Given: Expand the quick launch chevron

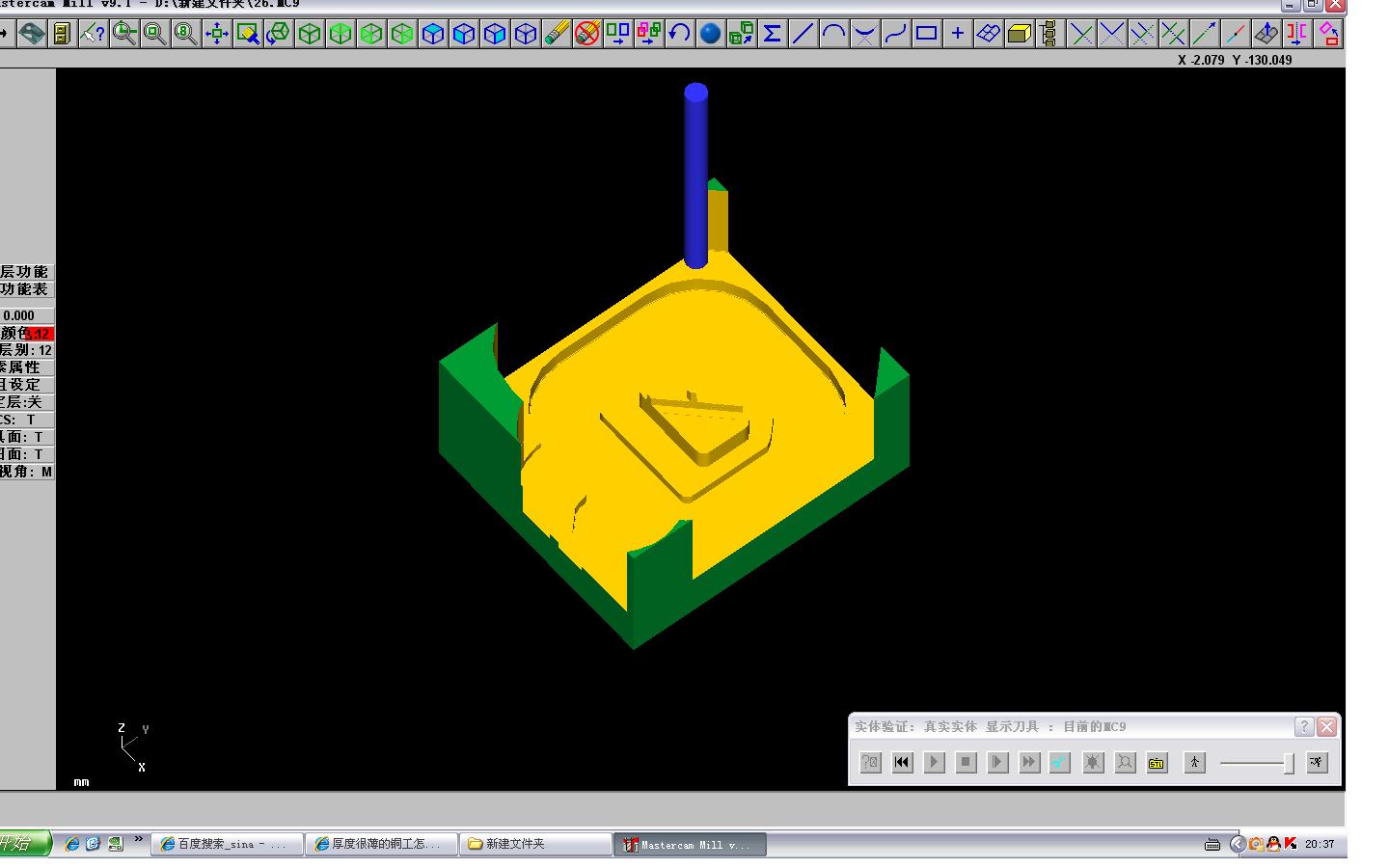Looking at the screenshot, I should pos(138,840).
